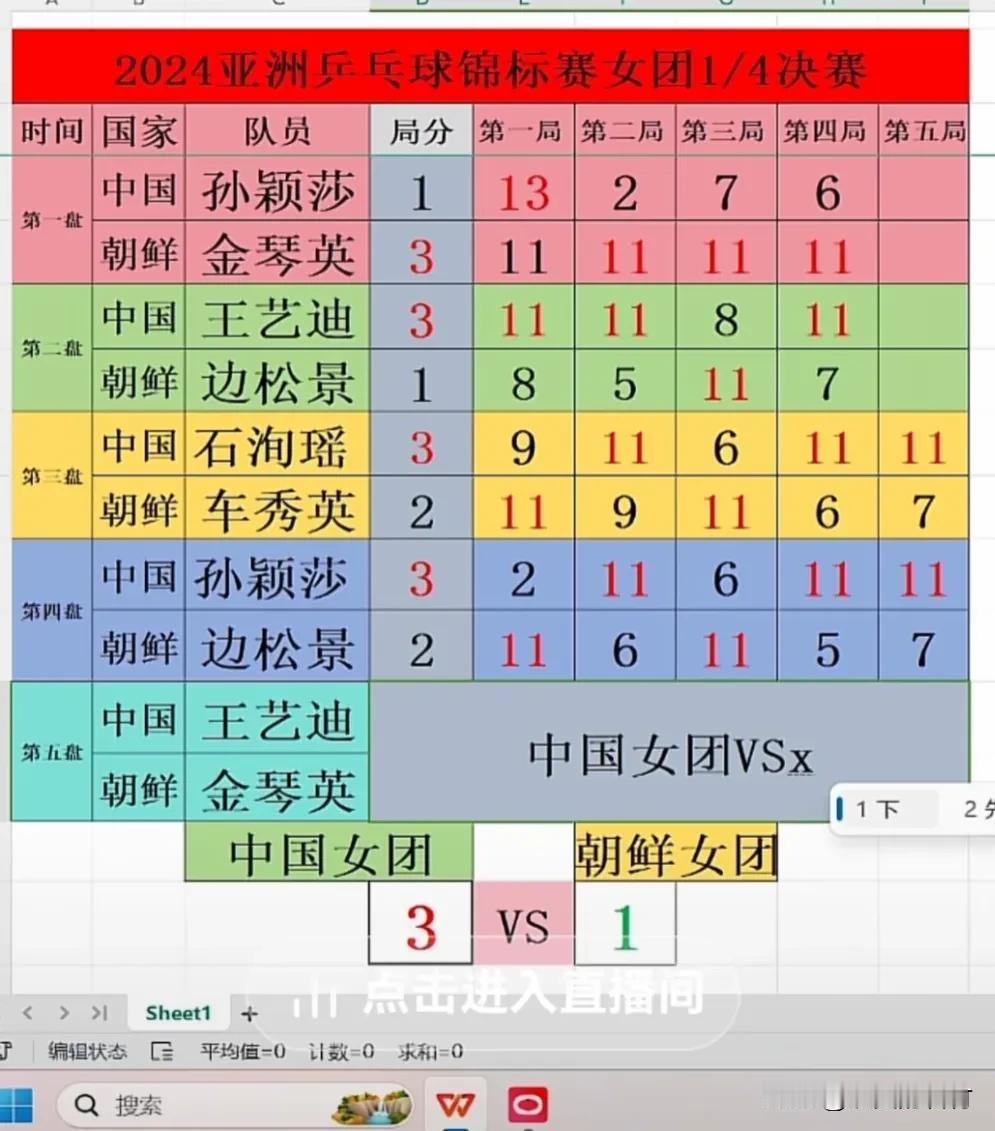
Task: Click 平均值=0 in the status bar
Action: 243,1052
